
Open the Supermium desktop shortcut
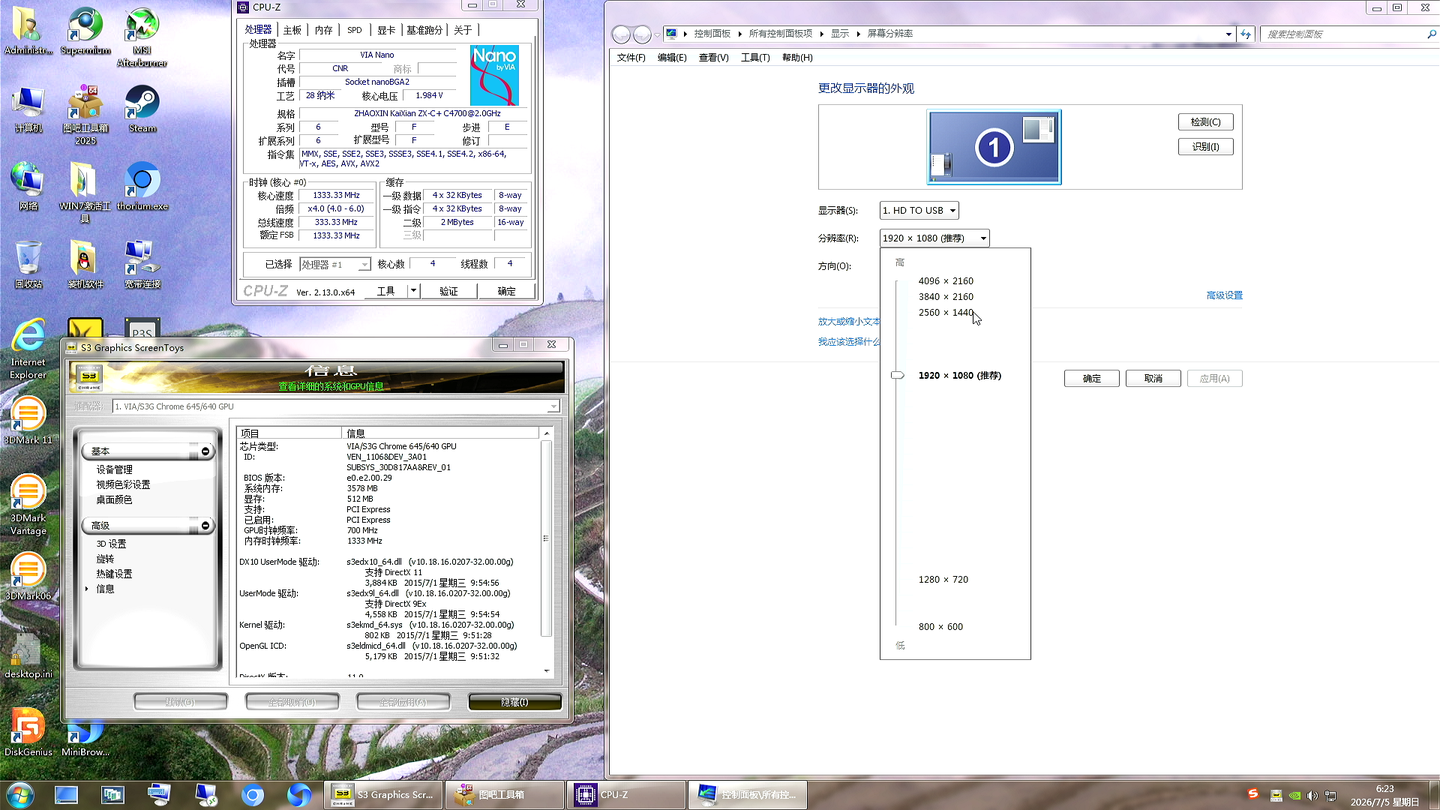85,31
